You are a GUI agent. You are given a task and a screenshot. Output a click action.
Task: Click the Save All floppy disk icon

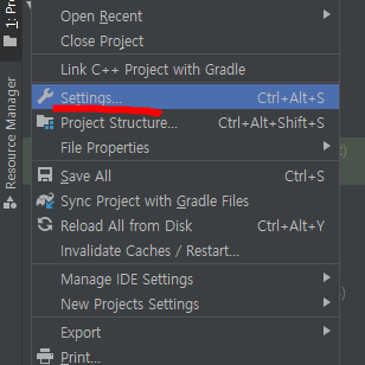45,175
